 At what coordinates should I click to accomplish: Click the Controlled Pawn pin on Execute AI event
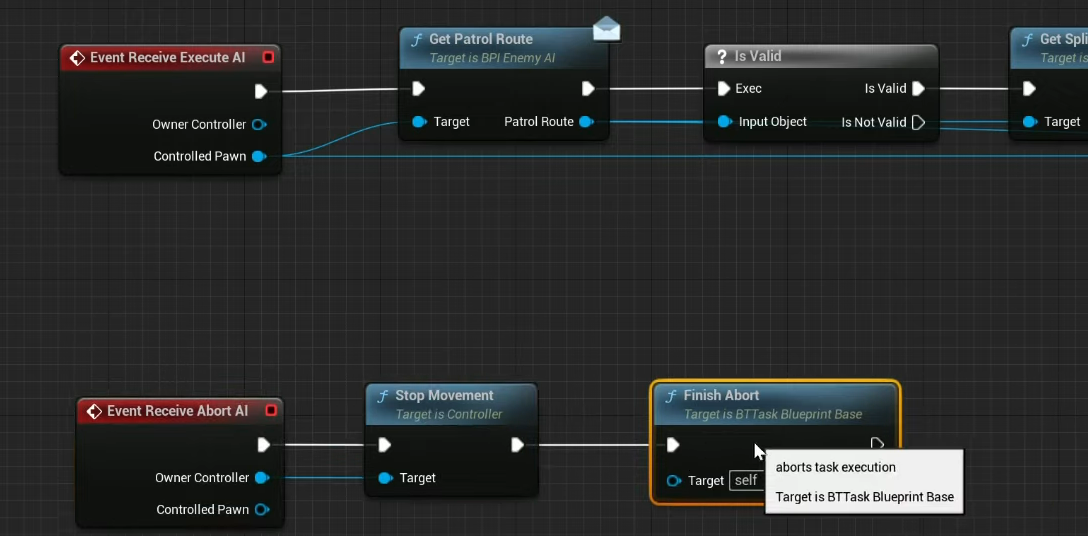click(259, 156)
